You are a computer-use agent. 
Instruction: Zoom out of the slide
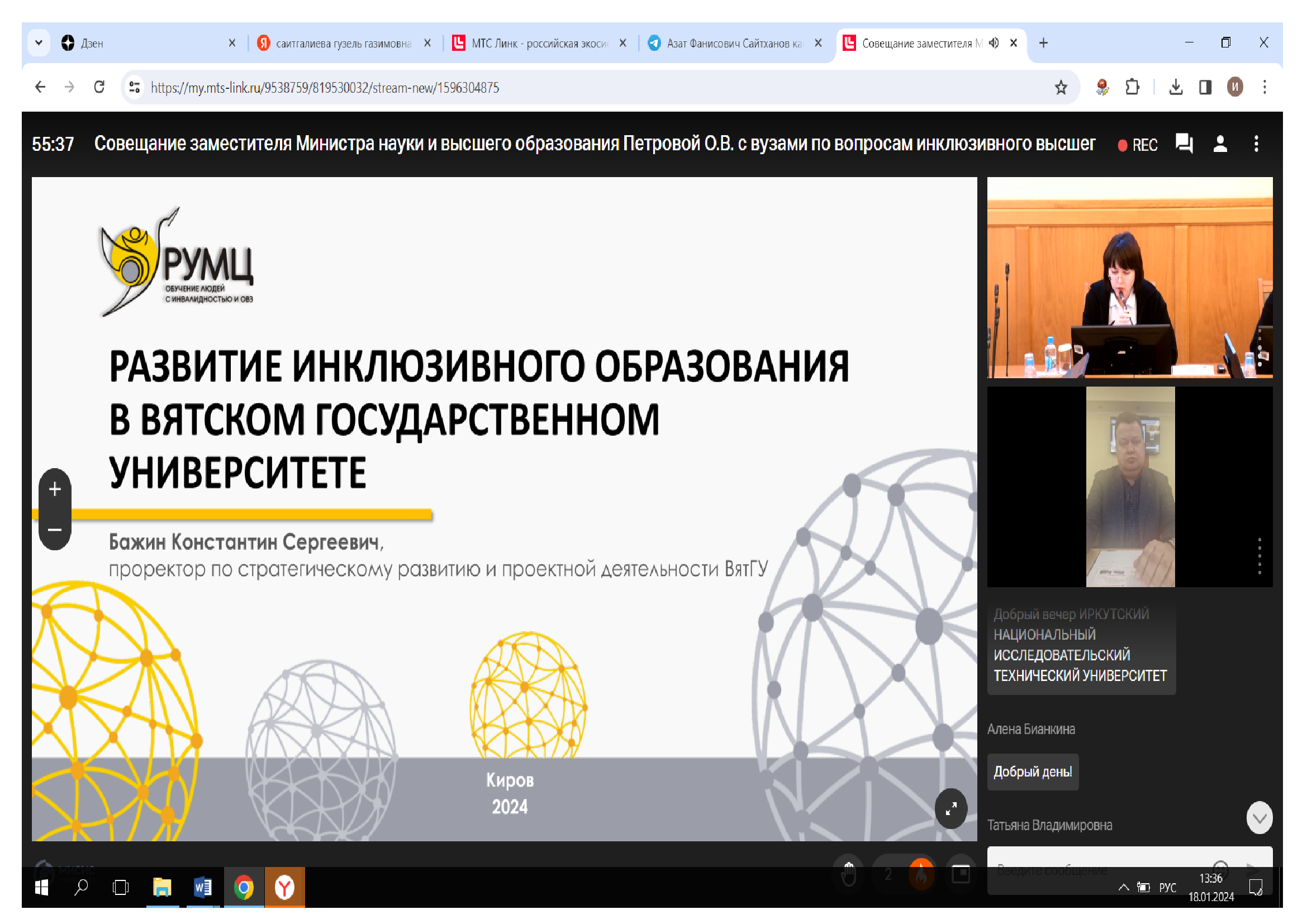(x=55, y=530)
